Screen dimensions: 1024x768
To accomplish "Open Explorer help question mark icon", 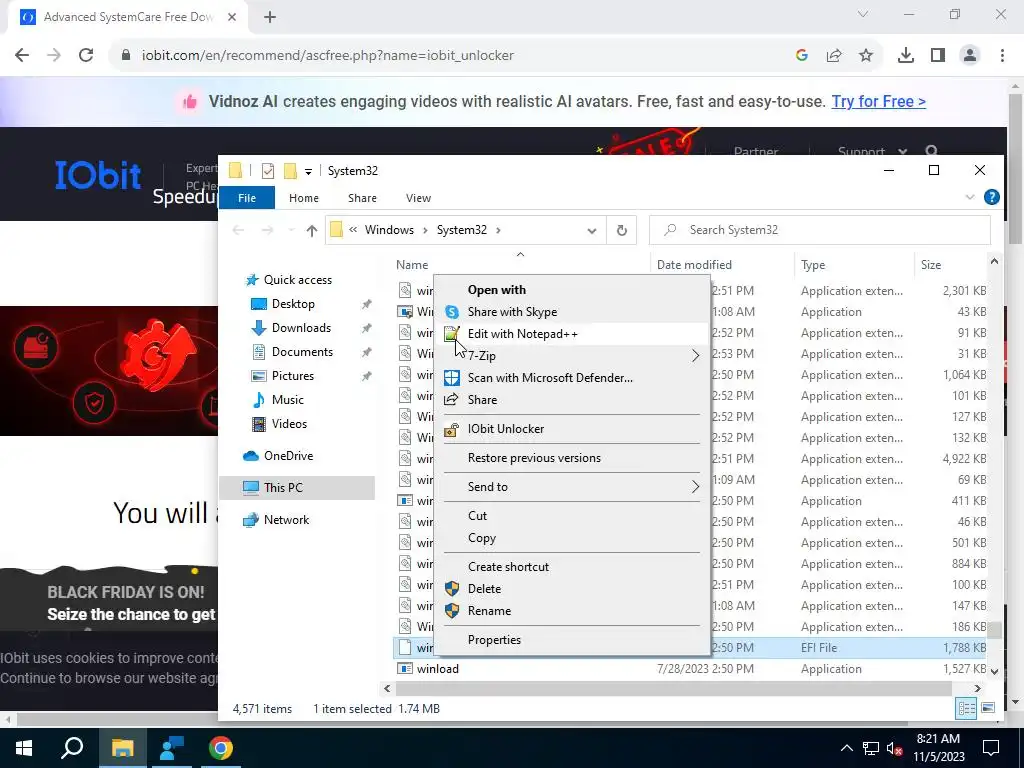I will click(991, 197).
